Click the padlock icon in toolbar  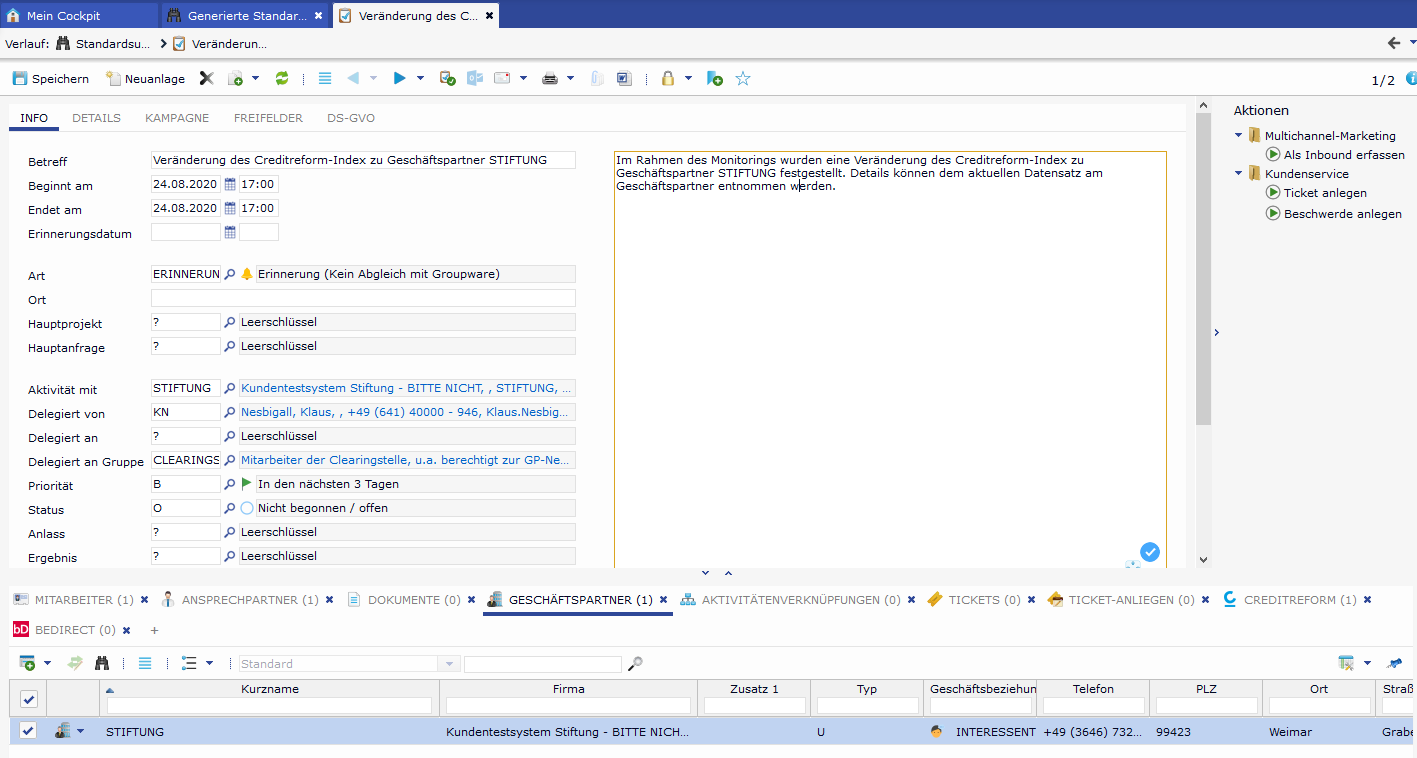pos(667,79)
